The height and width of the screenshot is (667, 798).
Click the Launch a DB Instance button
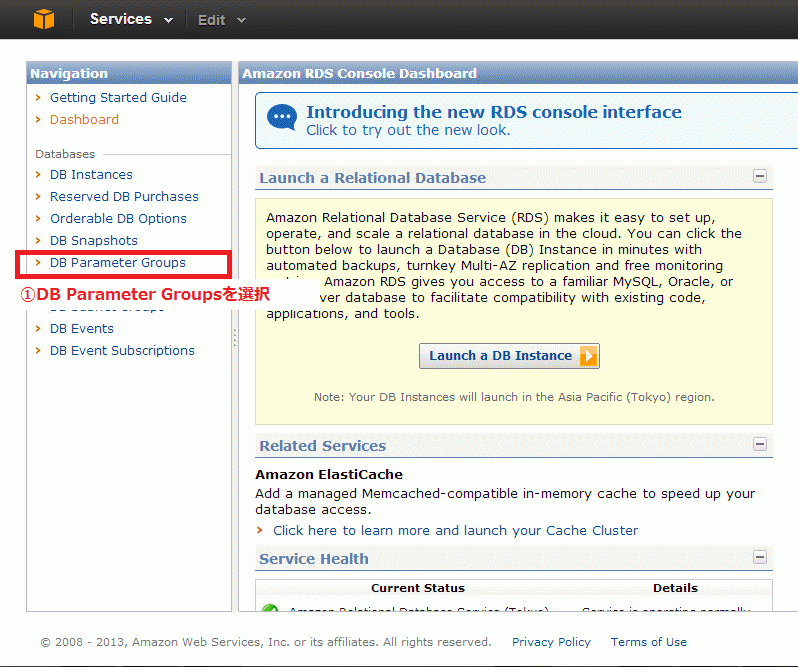pyautogui.click(x=509, y=356)
